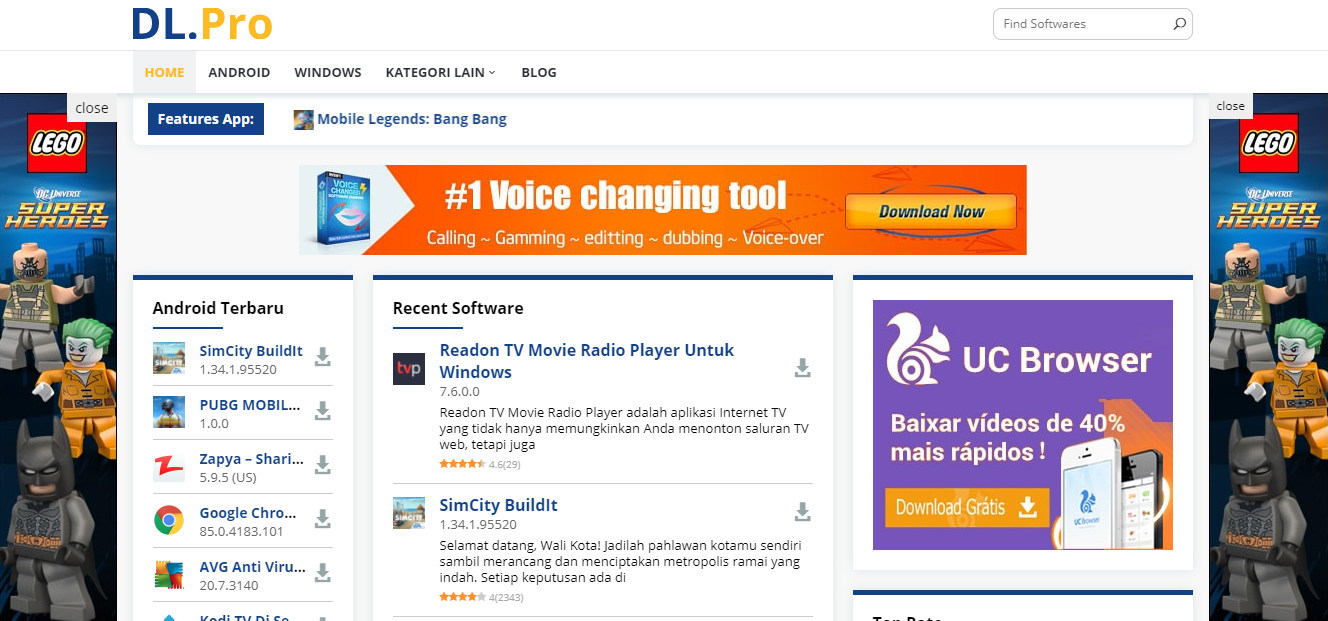The width and height of the screenshot is (1328, 621).
Task: Close the left LEGO side ad
Action: pyautogui.click(x=92, y=107)
